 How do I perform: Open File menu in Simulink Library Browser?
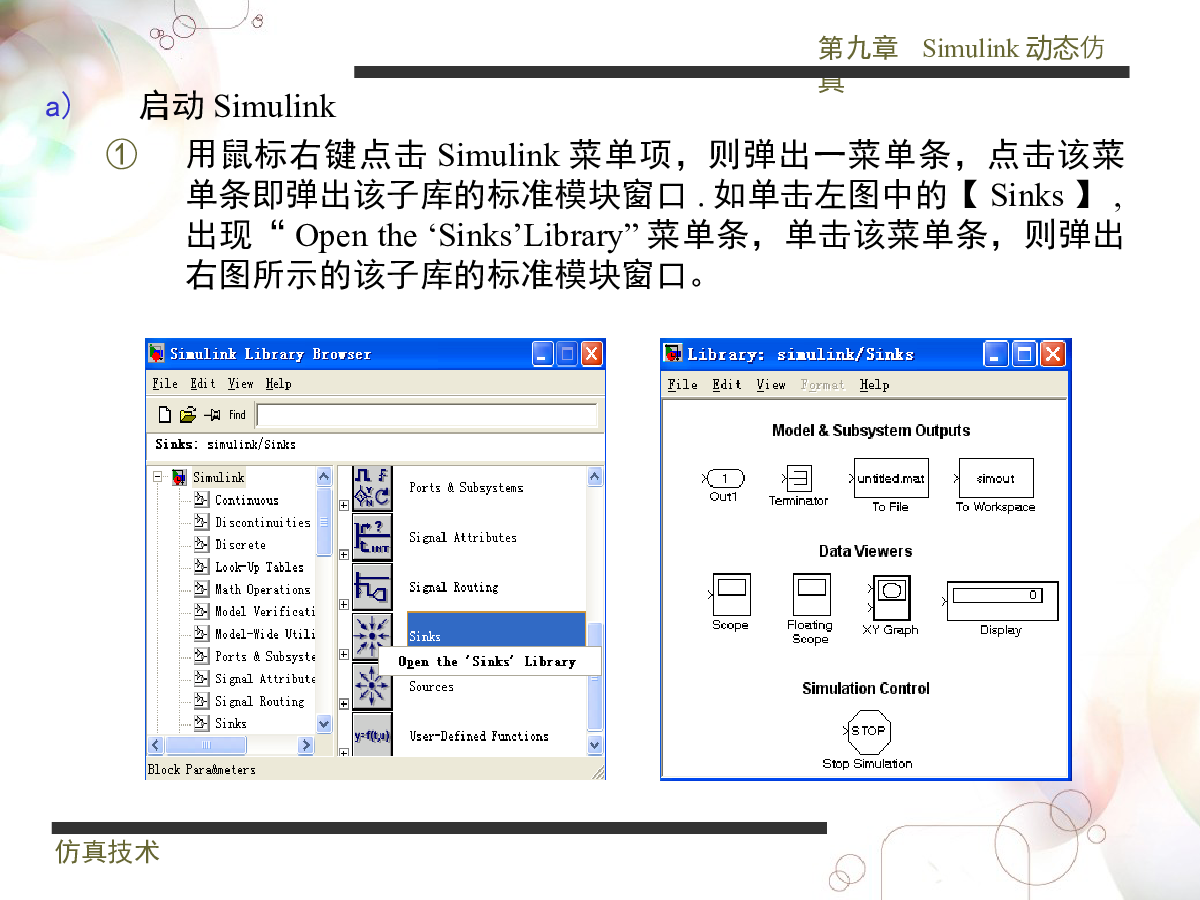(x=165, y=384)
